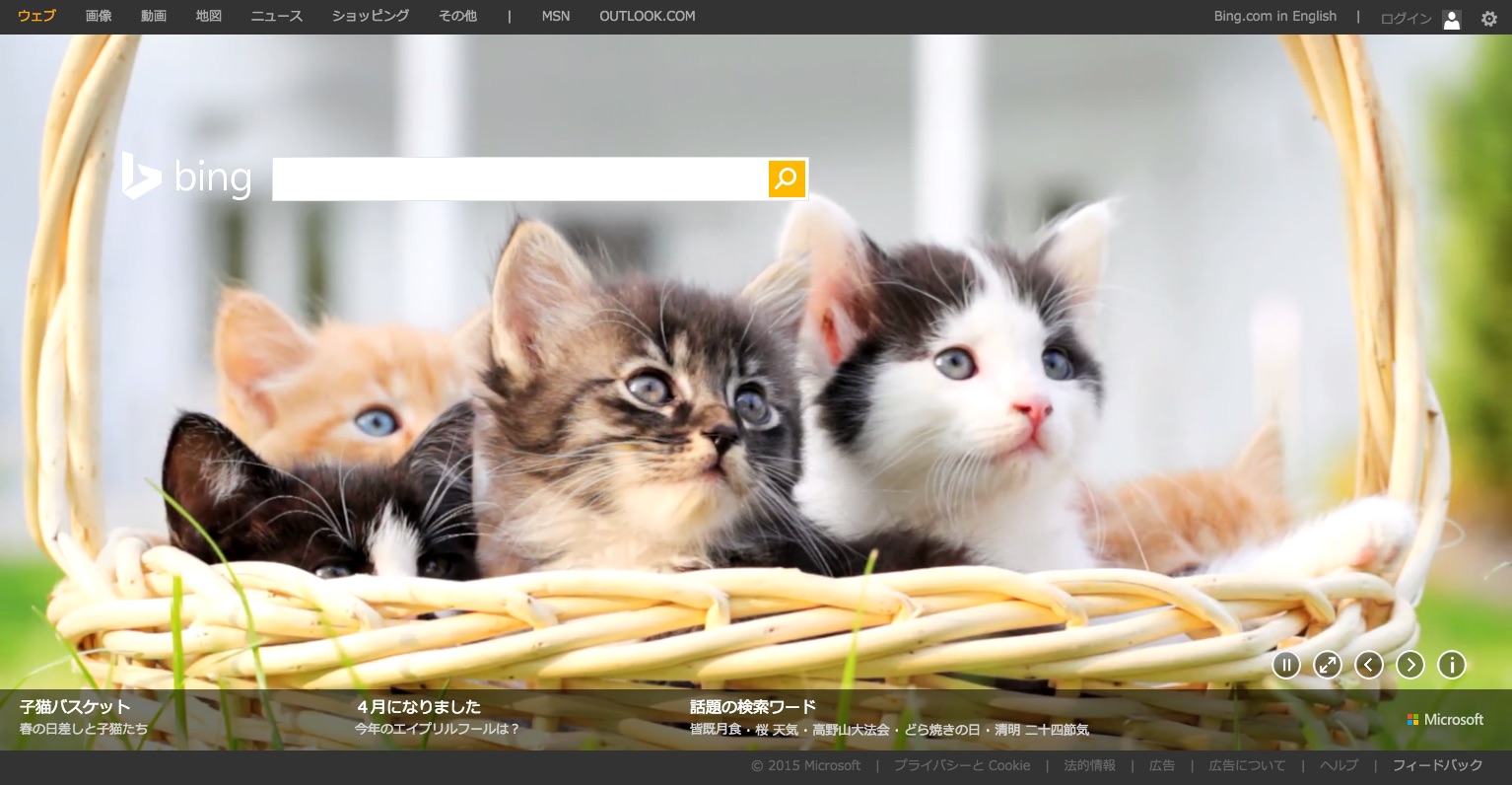Viewport: 1512px width, 785px height.
Task: Open the フィードバック link
Action: coord(1437,765)
